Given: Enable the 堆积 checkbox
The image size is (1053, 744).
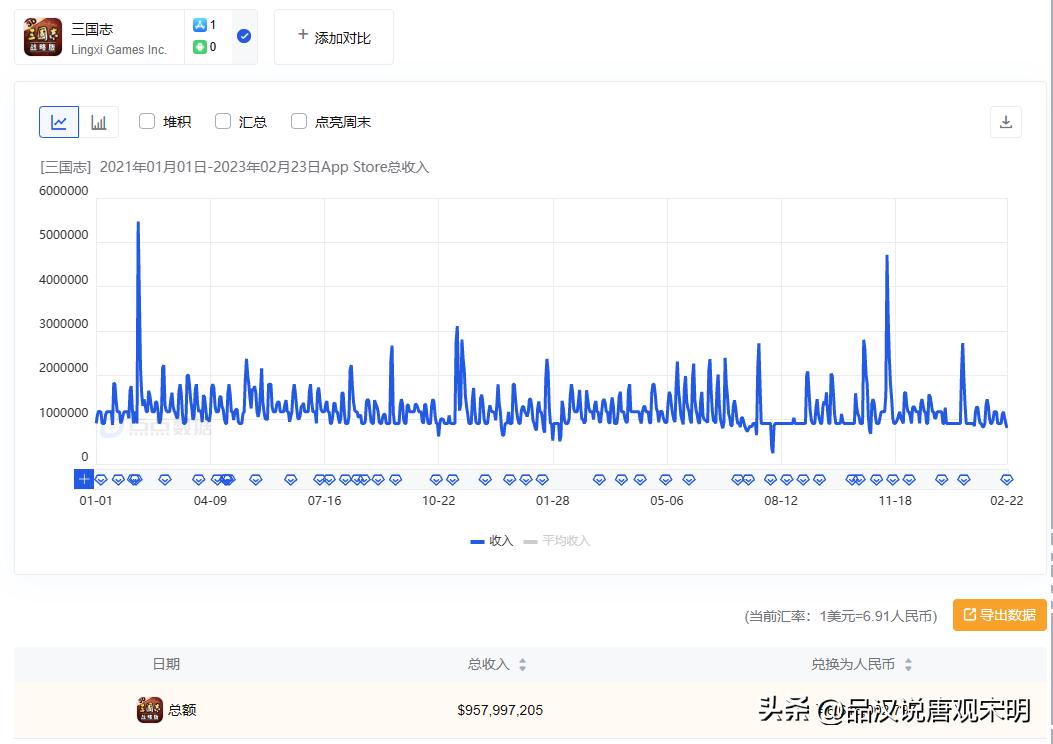Looking at the screenshot, I should pos(147,121).
